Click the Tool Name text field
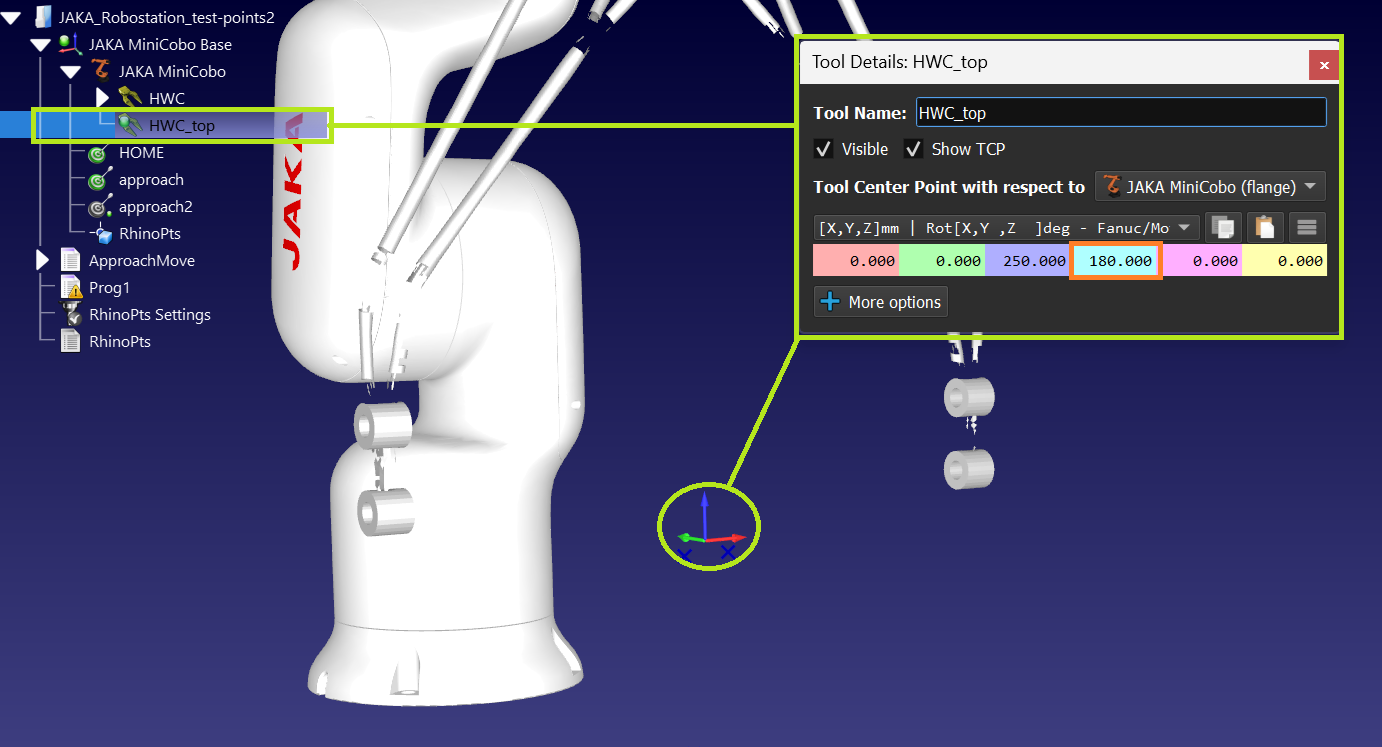 (1120, 113)
